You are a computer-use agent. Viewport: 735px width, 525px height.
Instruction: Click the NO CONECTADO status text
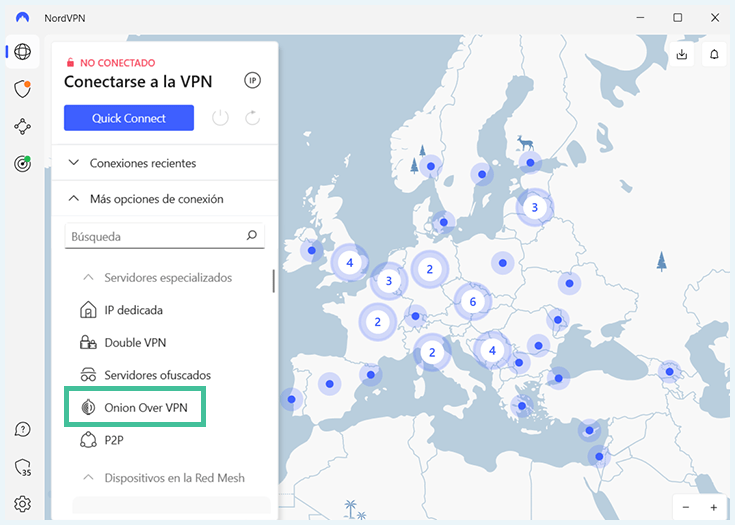pos(118,63)
